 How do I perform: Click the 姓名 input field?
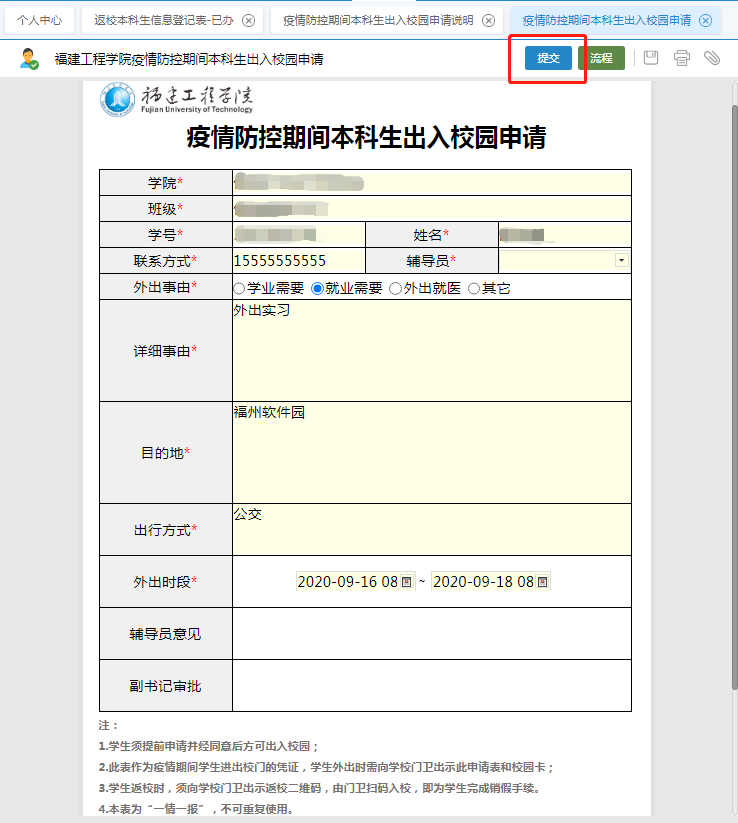pos(565,235)
